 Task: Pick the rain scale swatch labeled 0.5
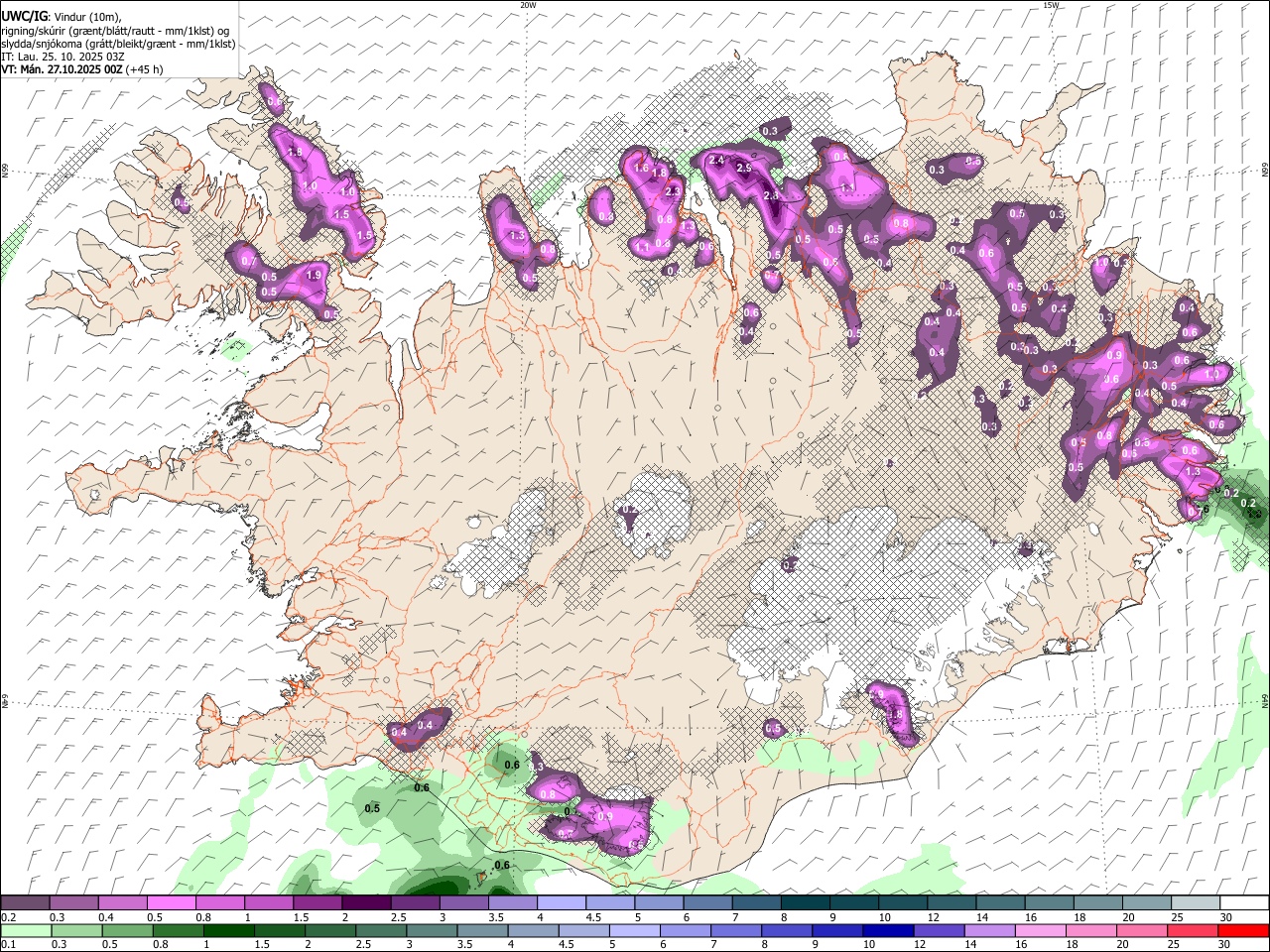(x=127, y=931)
